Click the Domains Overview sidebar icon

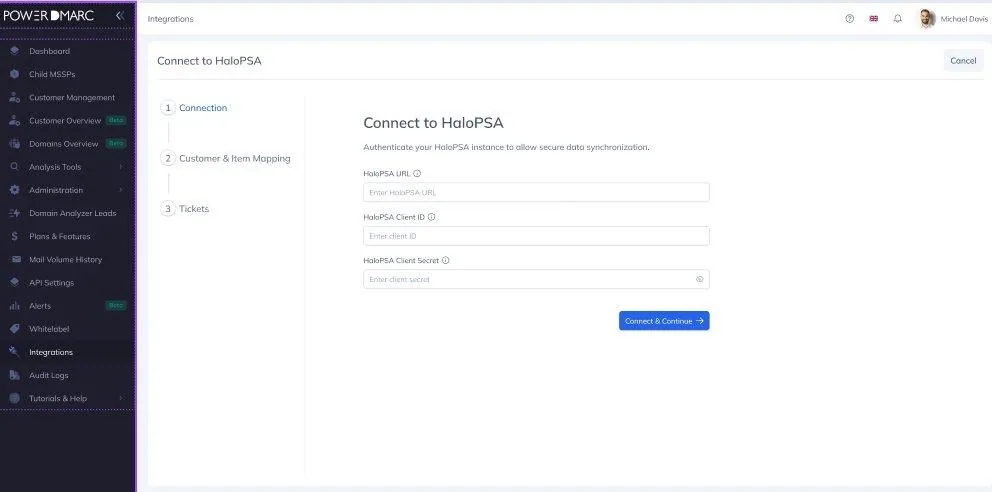(x=15, y=144)
